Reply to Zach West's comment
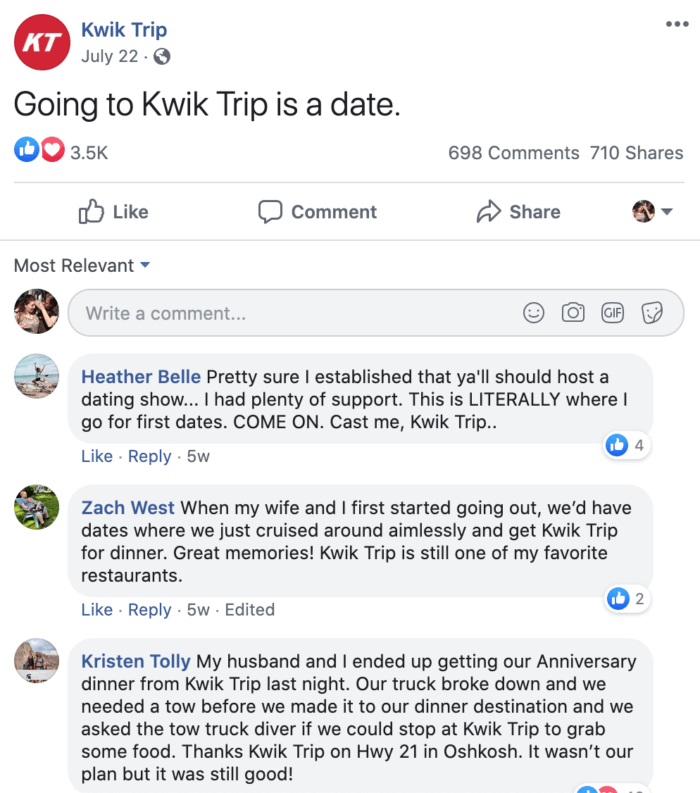Image resolution: width=700 pixels, height=793 pixels. point(150,609)
